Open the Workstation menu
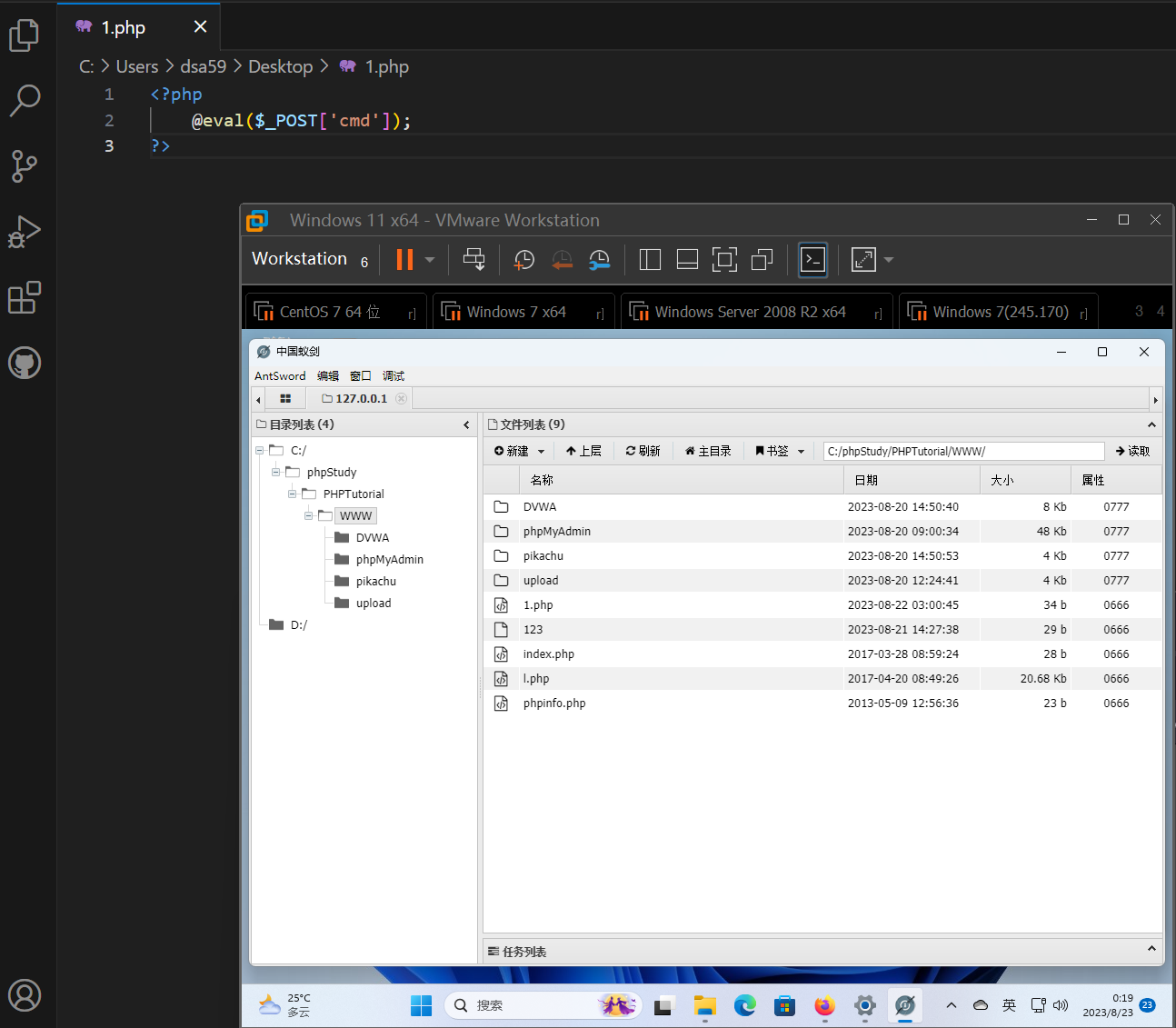Image resolution: width=1176 pixels, height=1028 pixels. click(x=299, y=259)
